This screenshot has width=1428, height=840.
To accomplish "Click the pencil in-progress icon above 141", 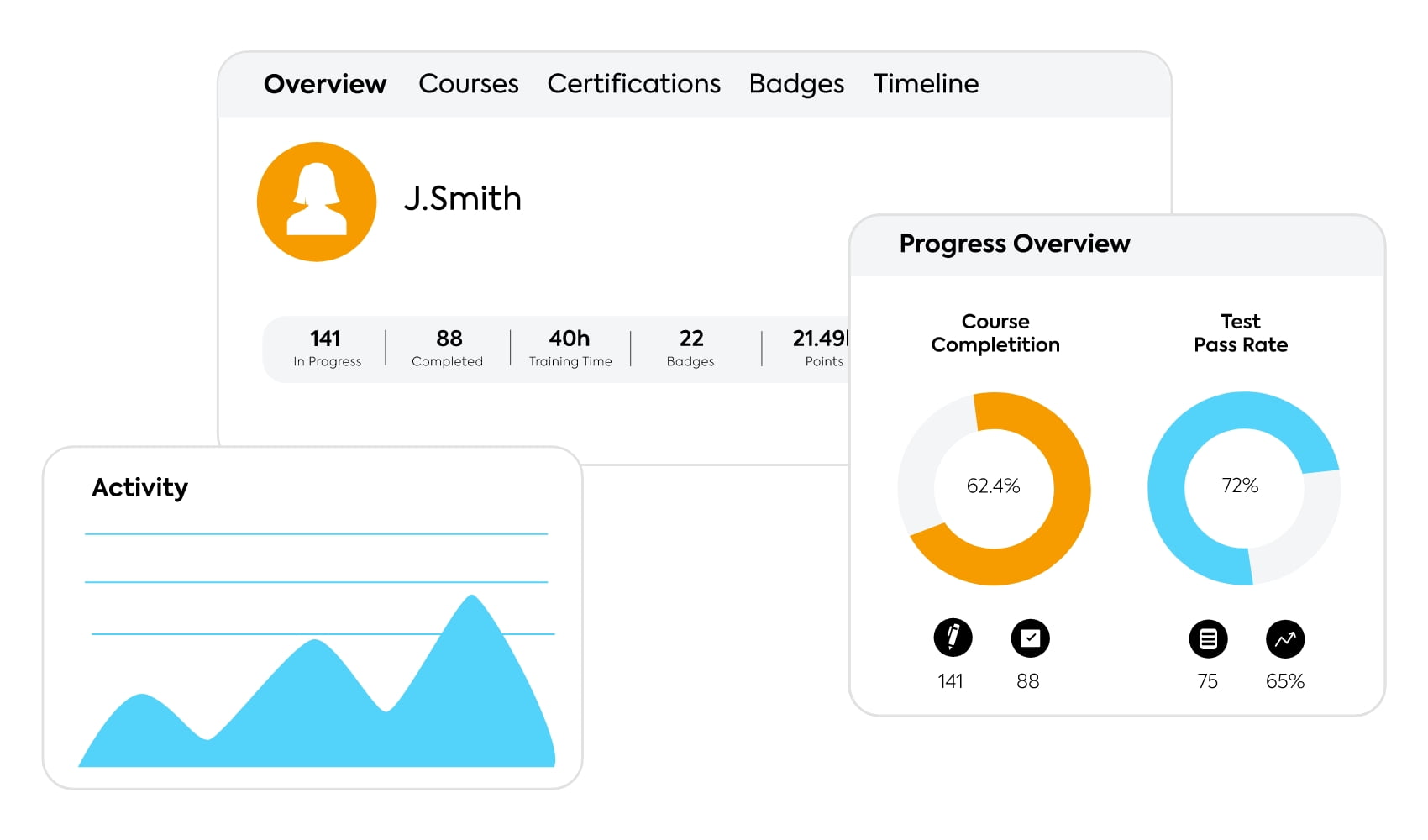I will (953, 638).
